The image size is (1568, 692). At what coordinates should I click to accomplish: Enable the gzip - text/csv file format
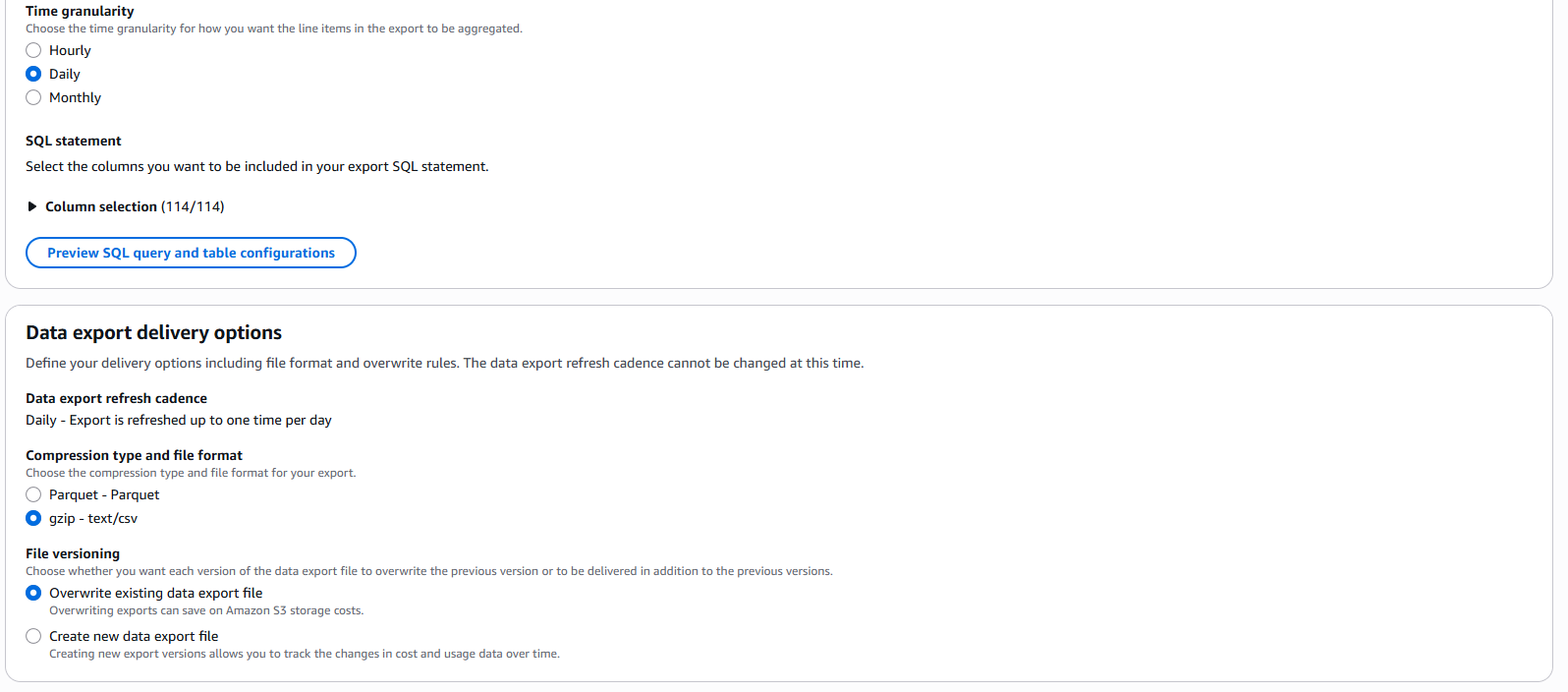(x=32, y=518)
